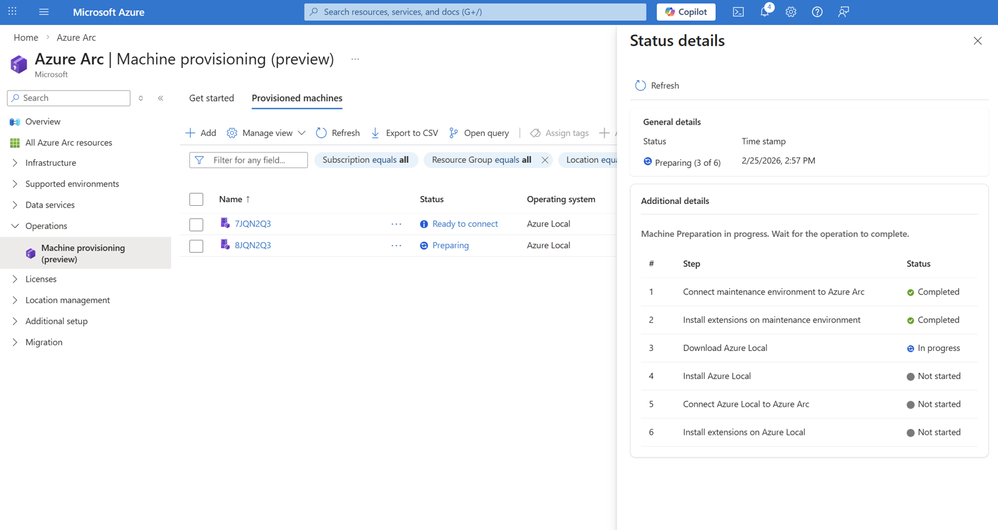Click Preparing status link for 8JQN2Q3
Image resolution: width=998 pixels, height=530 pixels.
tap(450, 245)
